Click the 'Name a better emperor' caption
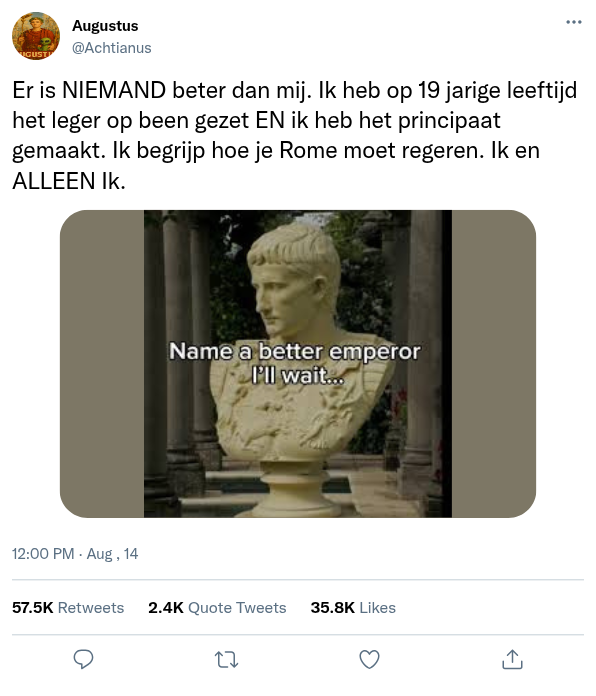 (295, 363)
